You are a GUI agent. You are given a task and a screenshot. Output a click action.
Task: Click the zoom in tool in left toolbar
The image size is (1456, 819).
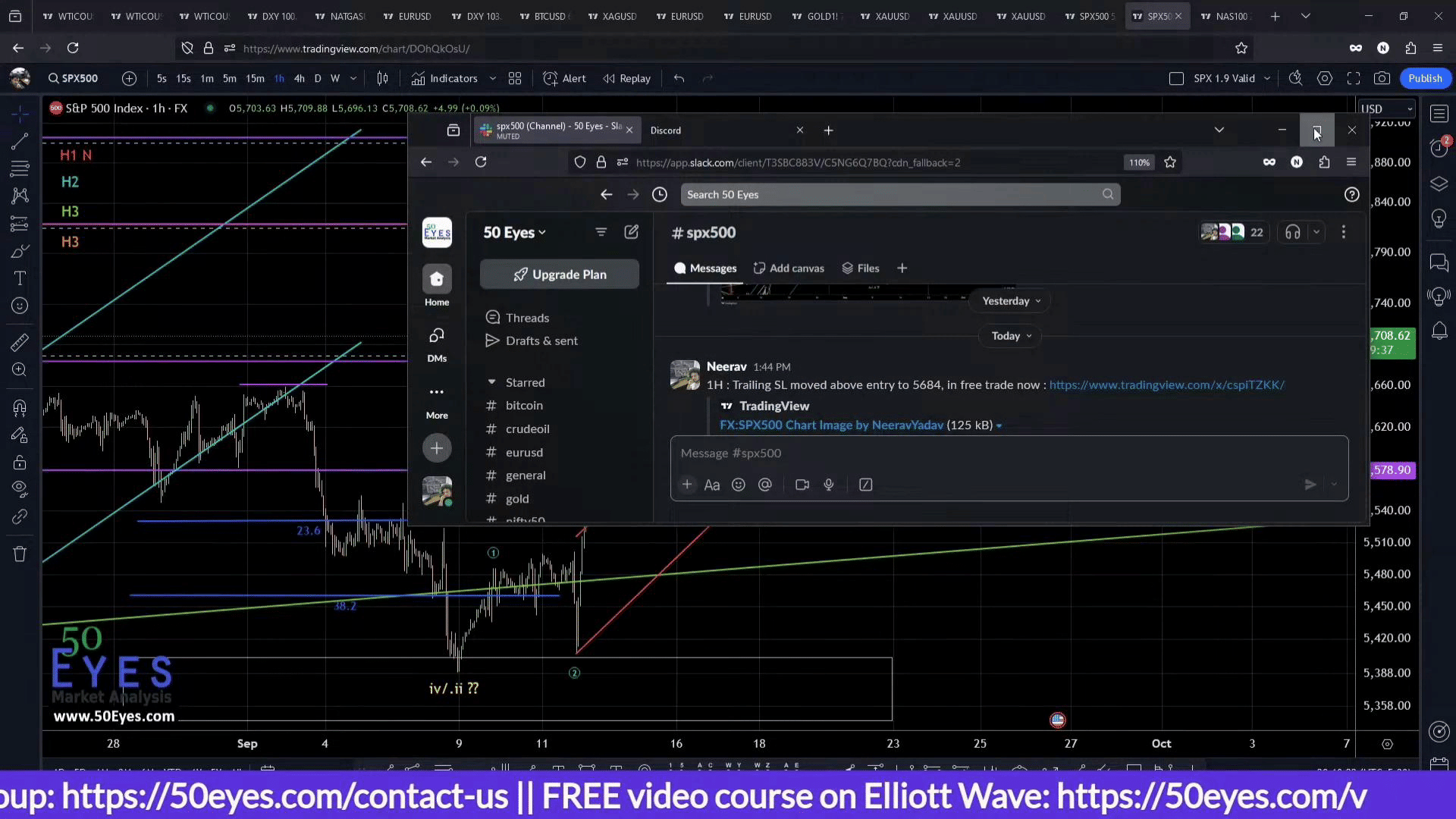pyautogui.click(x=20, y=370)
